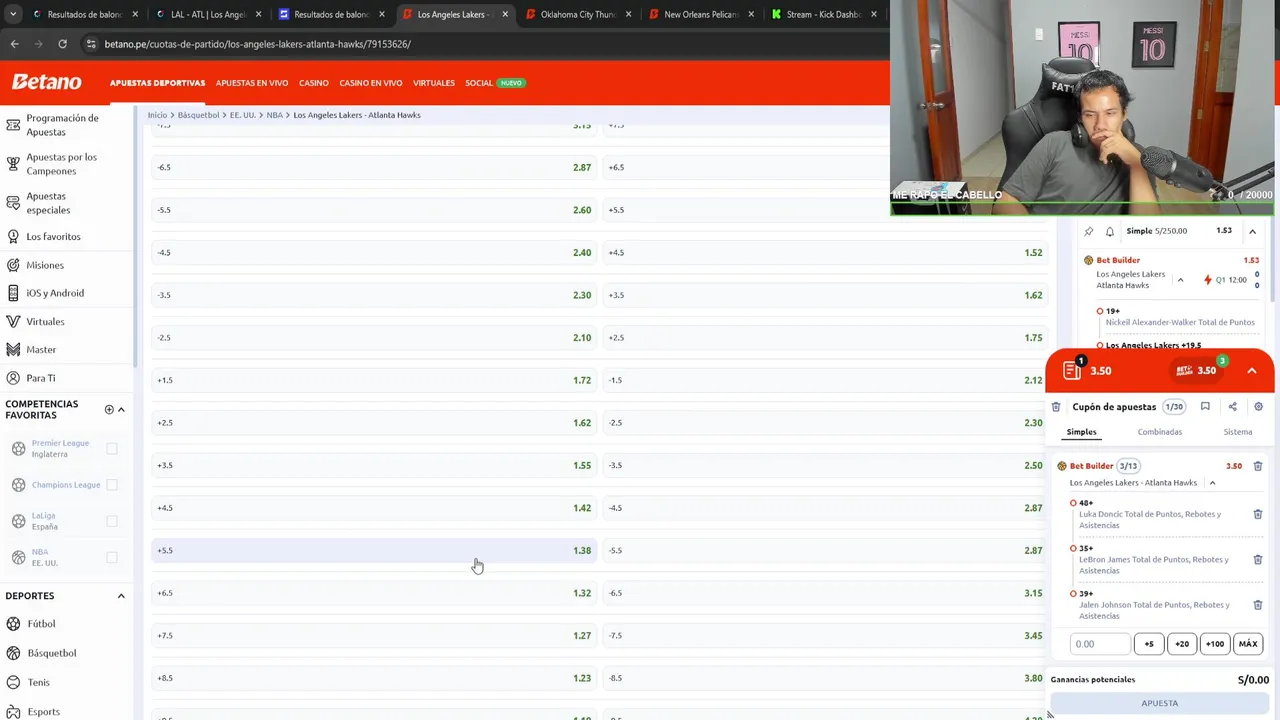The image size is (1280, 720).
Task: Go to NBA breadcrumb link
Action: [x=275, y=115]
